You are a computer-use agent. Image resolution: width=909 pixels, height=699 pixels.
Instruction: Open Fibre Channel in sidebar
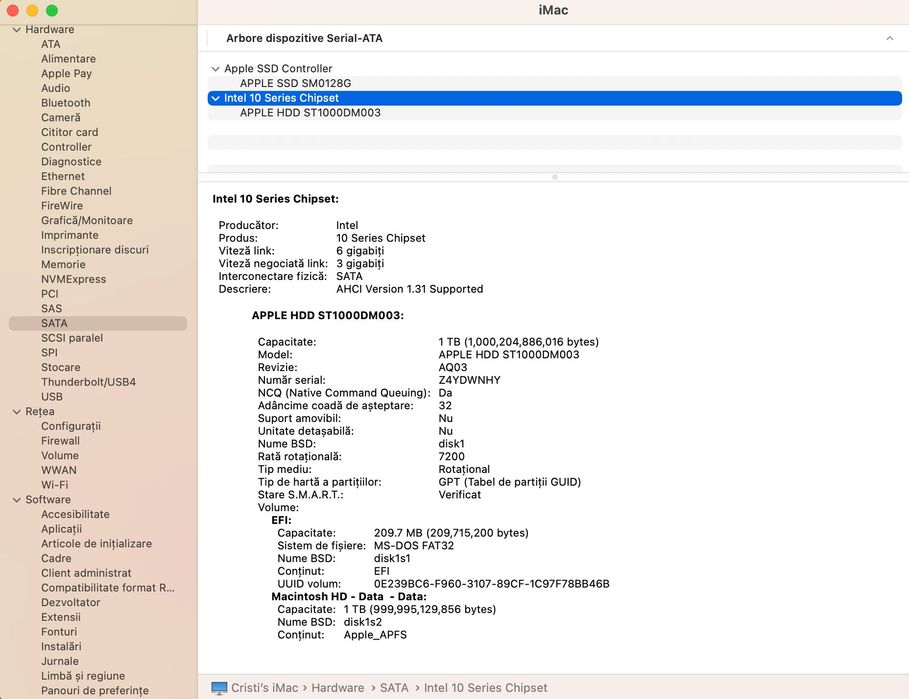click(x=76, y=191)
